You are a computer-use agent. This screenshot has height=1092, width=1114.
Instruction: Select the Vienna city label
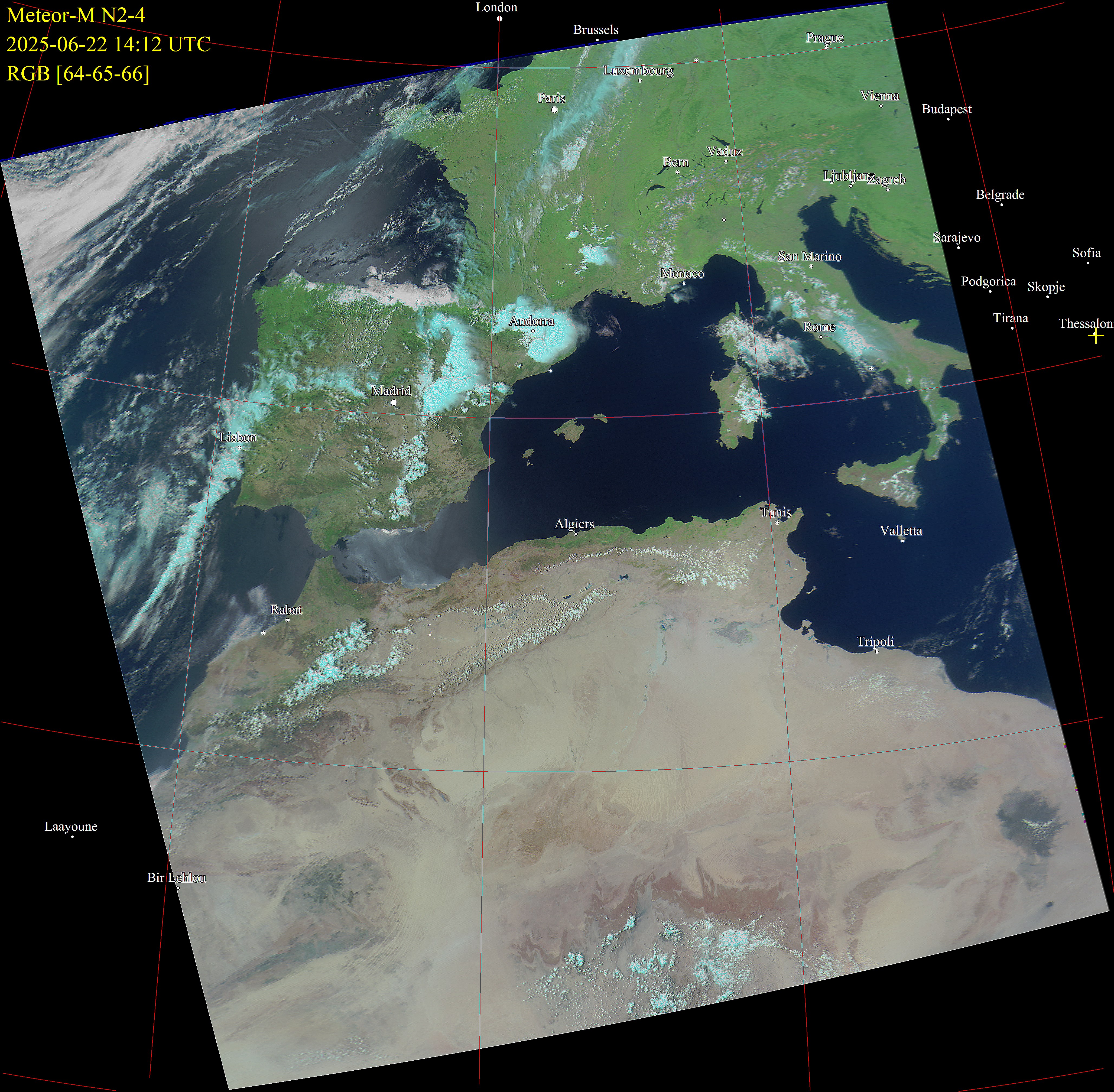click(x=880, y=96)
